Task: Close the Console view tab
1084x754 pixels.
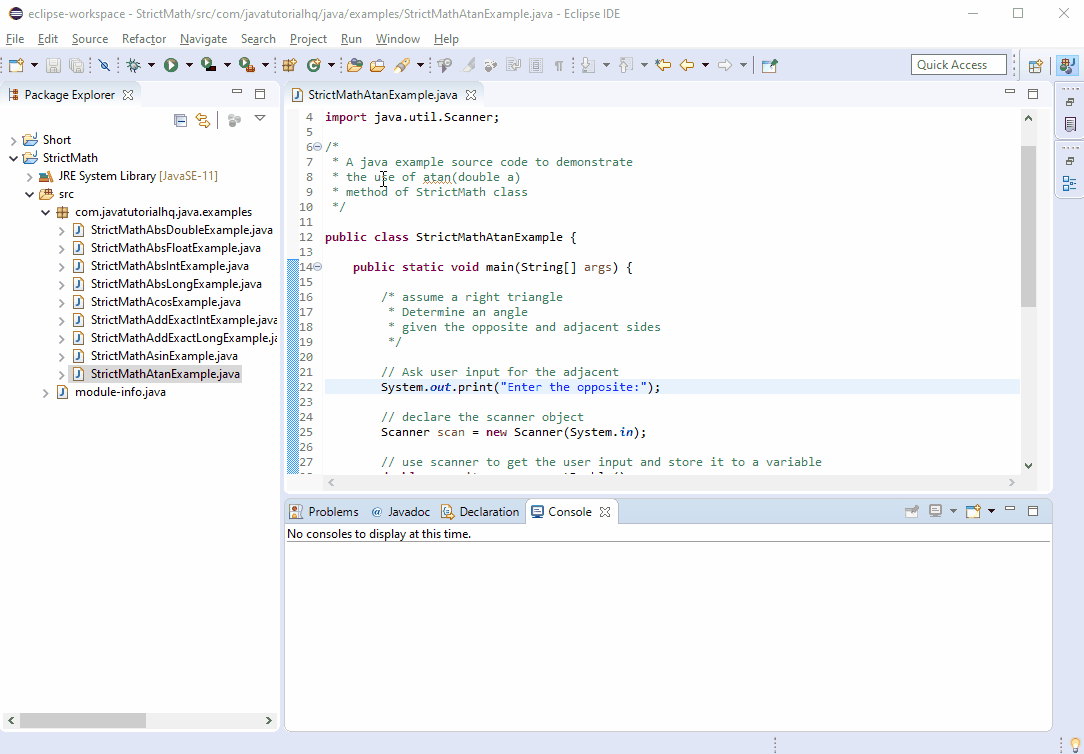Action: (605, 512)
